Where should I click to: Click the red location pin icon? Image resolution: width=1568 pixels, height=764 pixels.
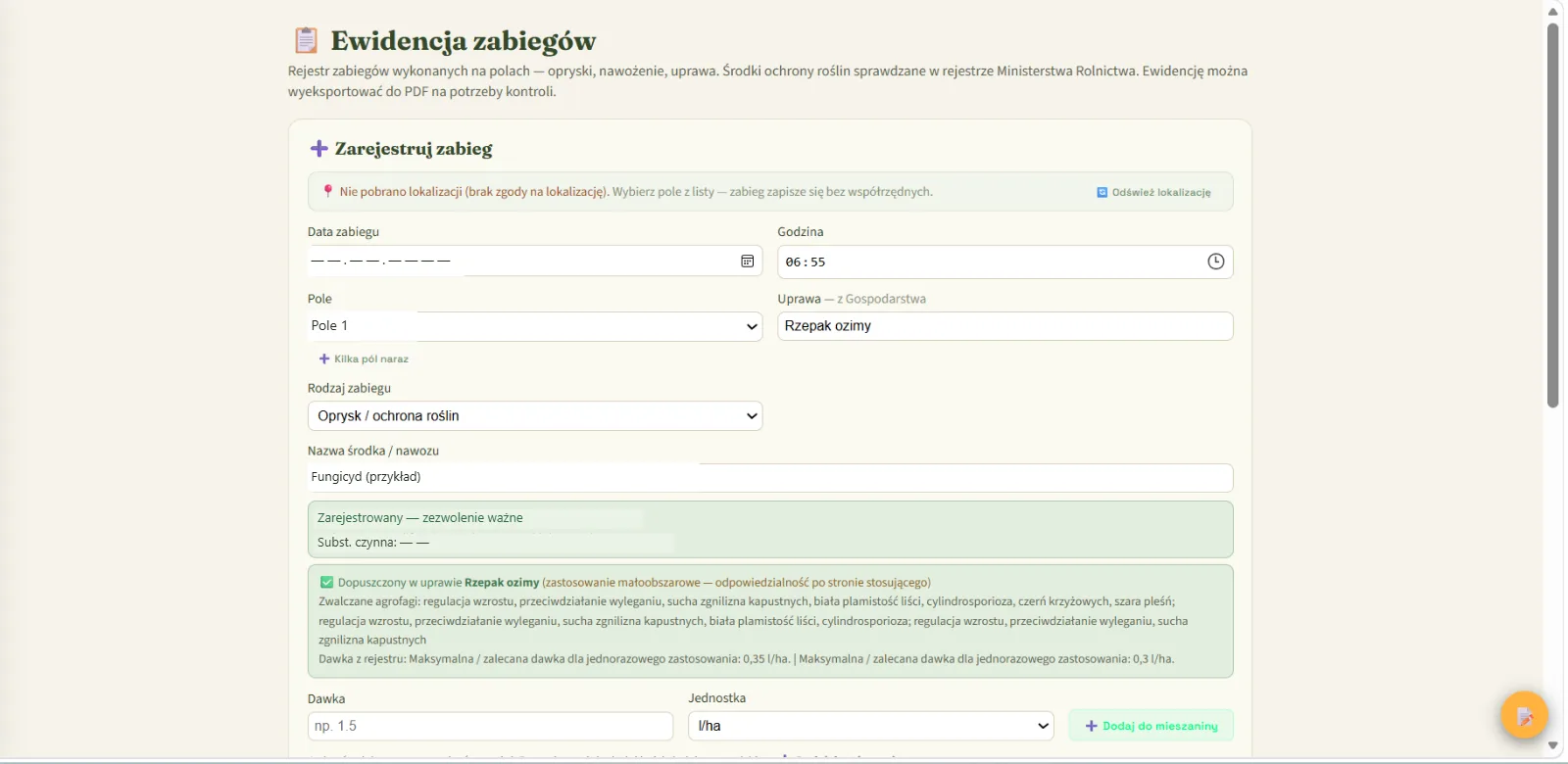click(x=328, y=191)
